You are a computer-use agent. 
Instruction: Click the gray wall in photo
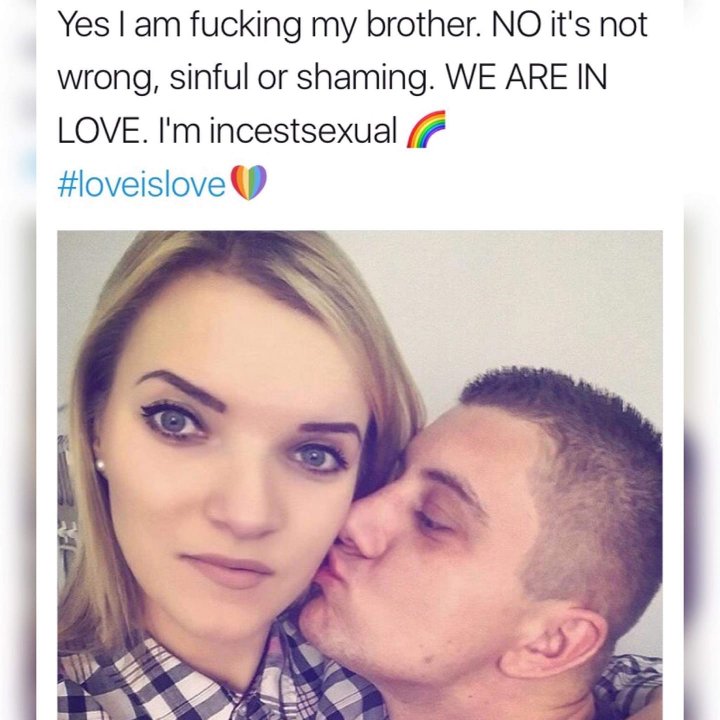pos(528,298)
